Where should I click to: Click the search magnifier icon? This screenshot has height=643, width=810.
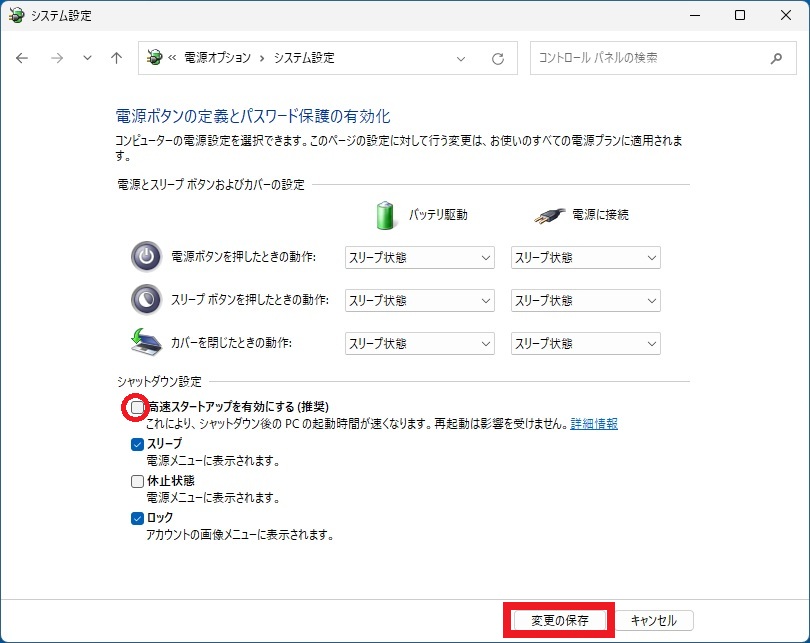(776, 58)
